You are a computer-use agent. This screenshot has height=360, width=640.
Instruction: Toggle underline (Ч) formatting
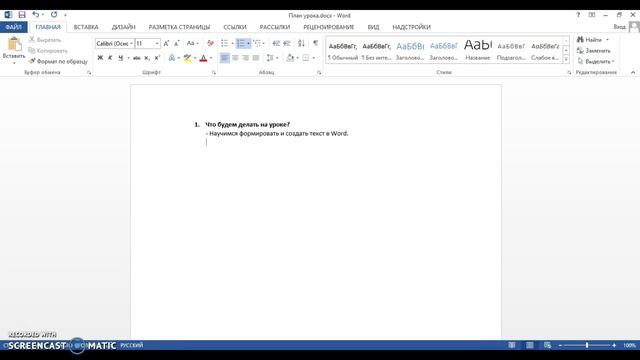click(120, 58)
